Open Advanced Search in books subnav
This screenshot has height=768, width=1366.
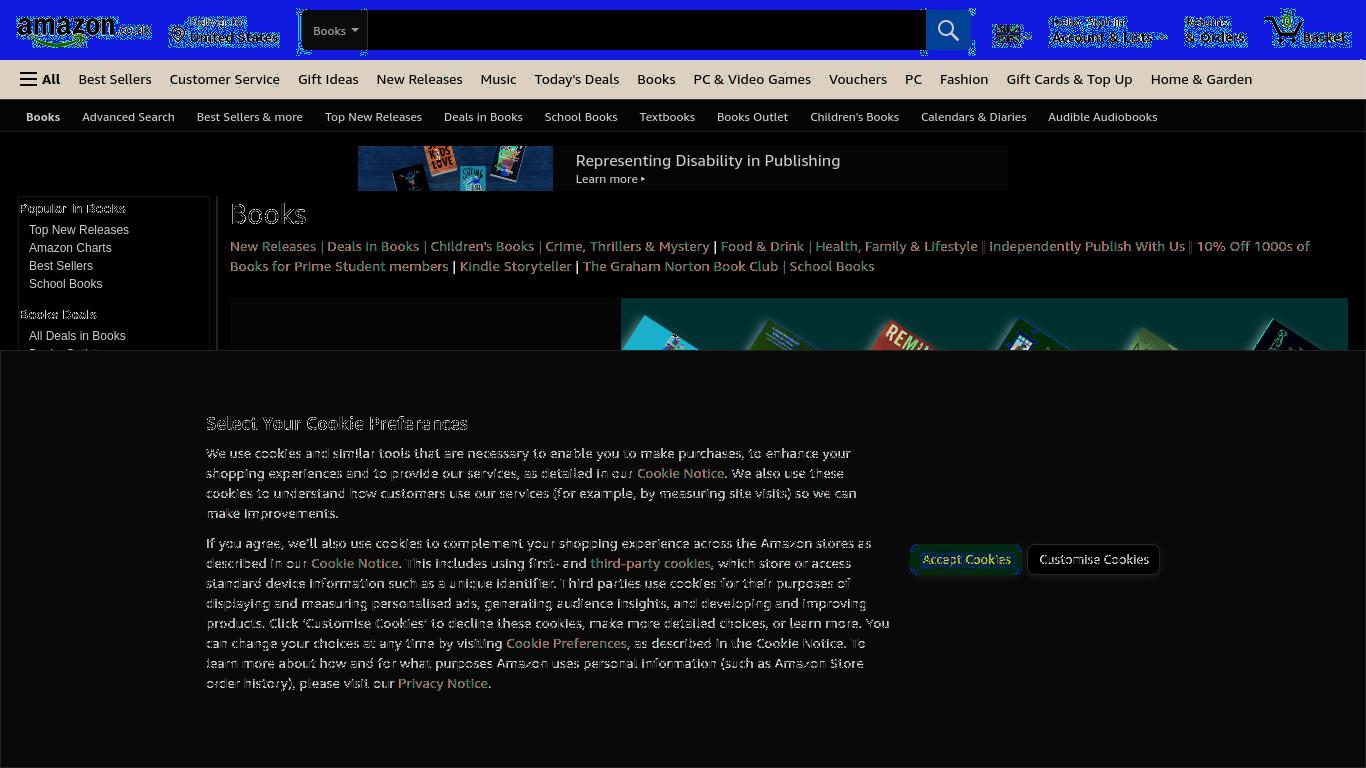pos(128,117)
